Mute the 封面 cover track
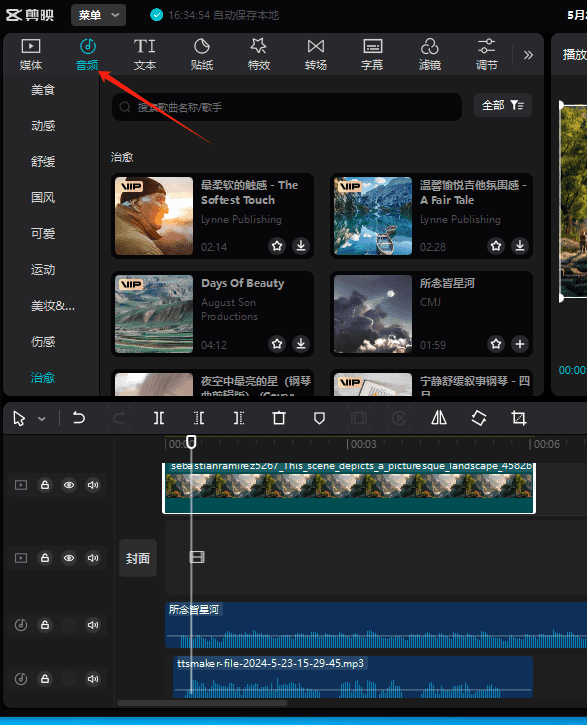The image size is (587, 725). (93, 558)
